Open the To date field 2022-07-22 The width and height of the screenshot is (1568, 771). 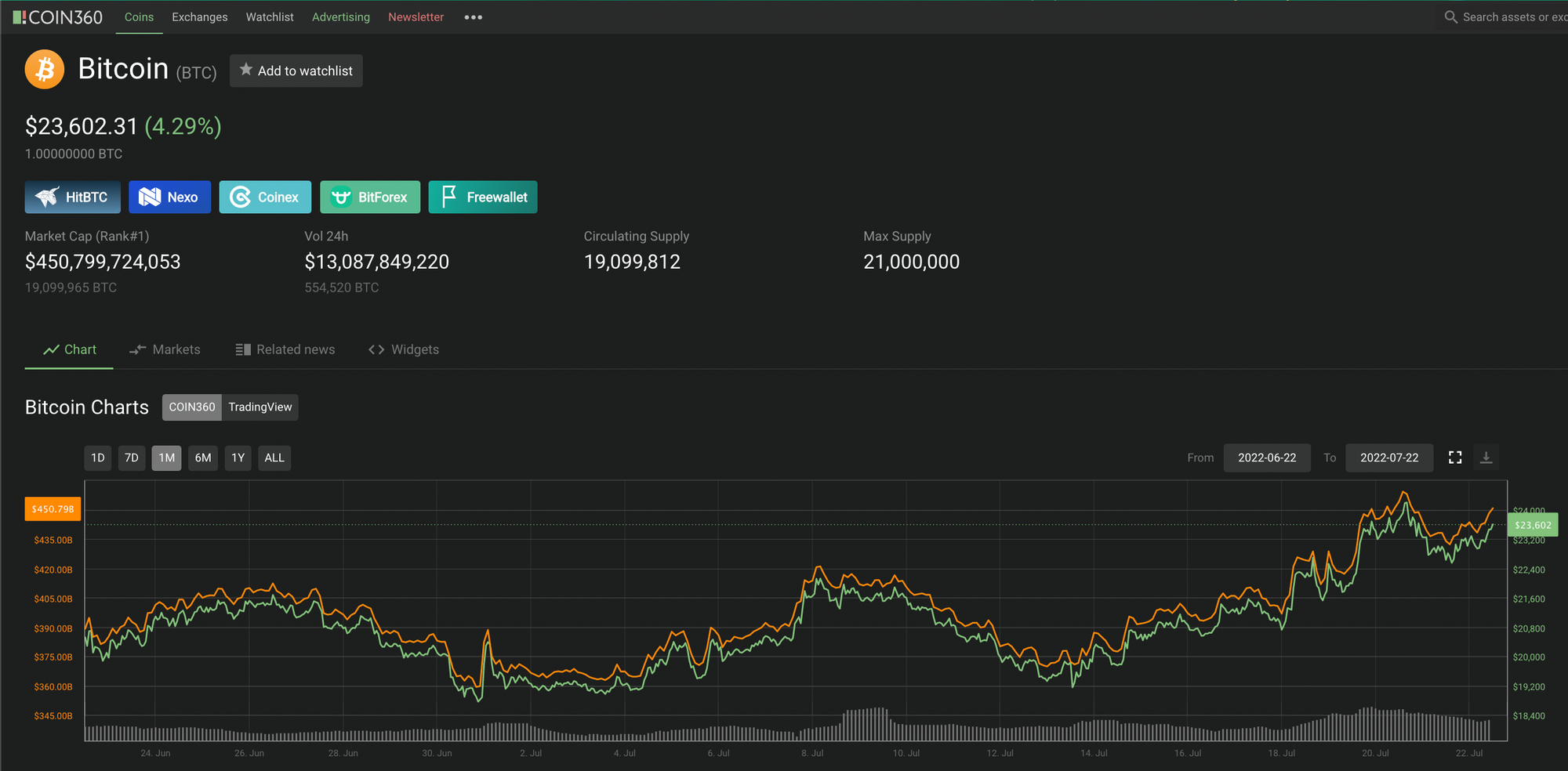tap(1389, 458)
